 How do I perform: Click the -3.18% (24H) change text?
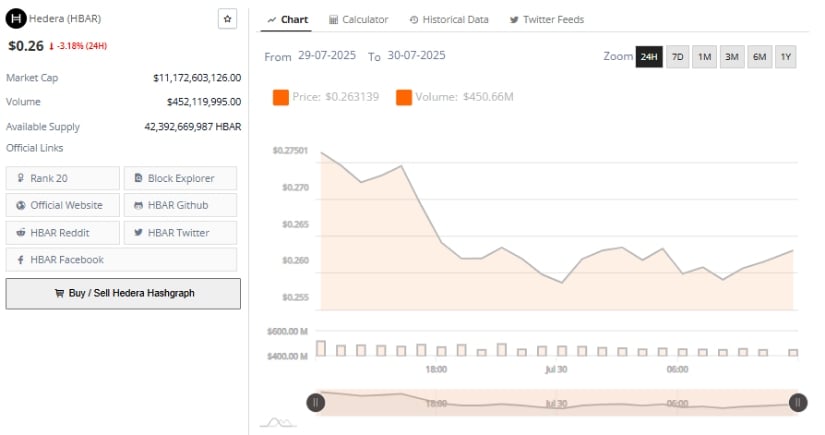[x=82, y=46]
